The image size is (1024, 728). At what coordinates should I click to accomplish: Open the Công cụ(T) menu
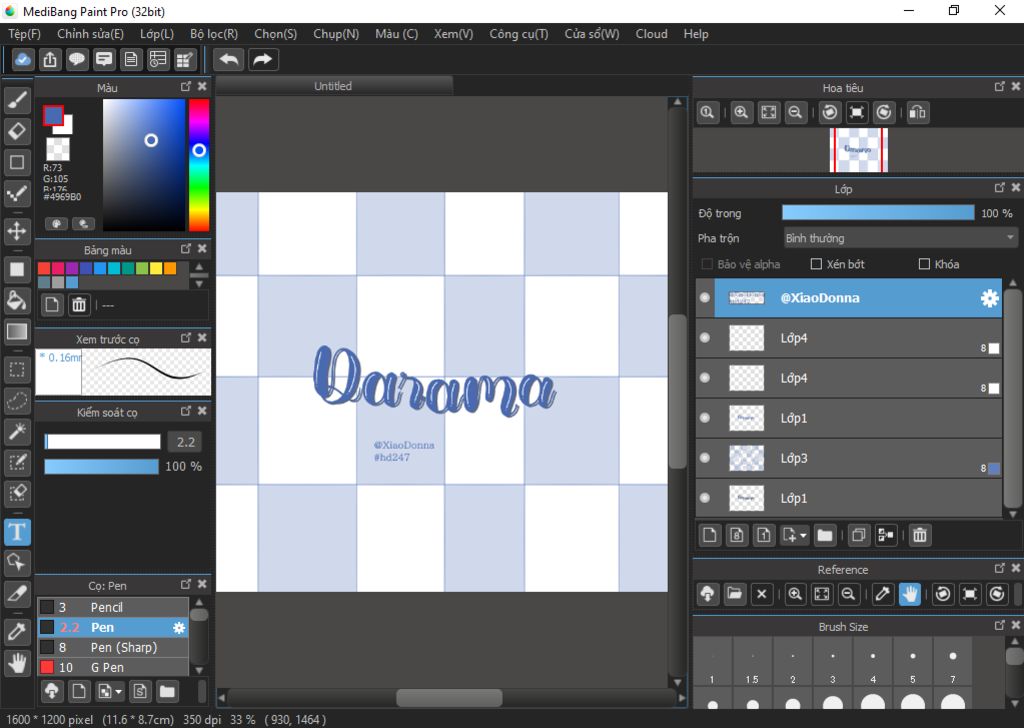click(519, 34)
